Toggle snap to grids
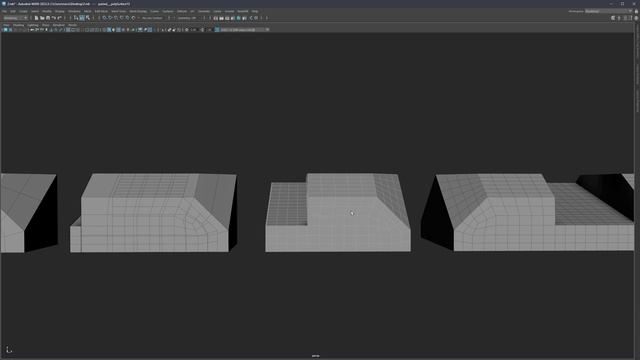The width and height of the screenshot is (640, 360). (104, 18)
